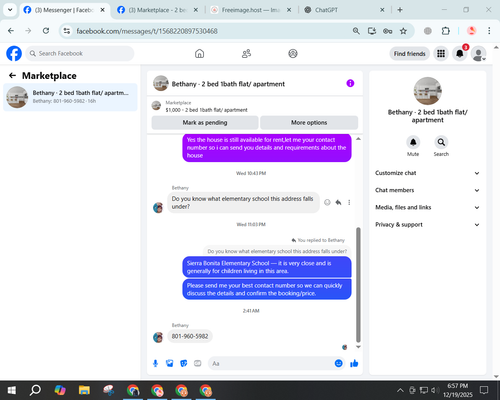This screenshot has height=400, width=500.
Task: Click the Marketplace listing $1,000 link
Action: [206, 110]
